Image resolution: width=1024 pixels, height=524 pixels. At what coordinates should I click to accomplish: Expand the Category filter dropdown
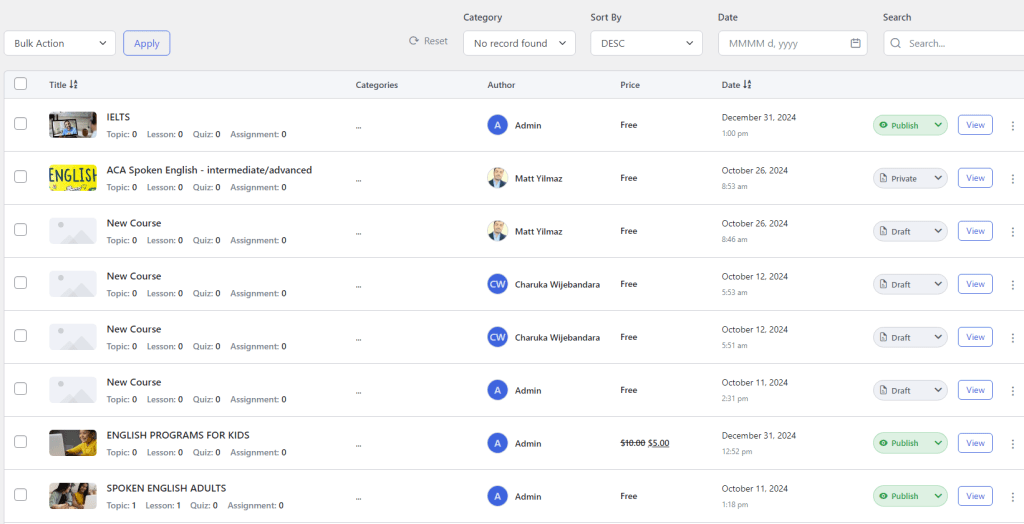click(519, 43)
